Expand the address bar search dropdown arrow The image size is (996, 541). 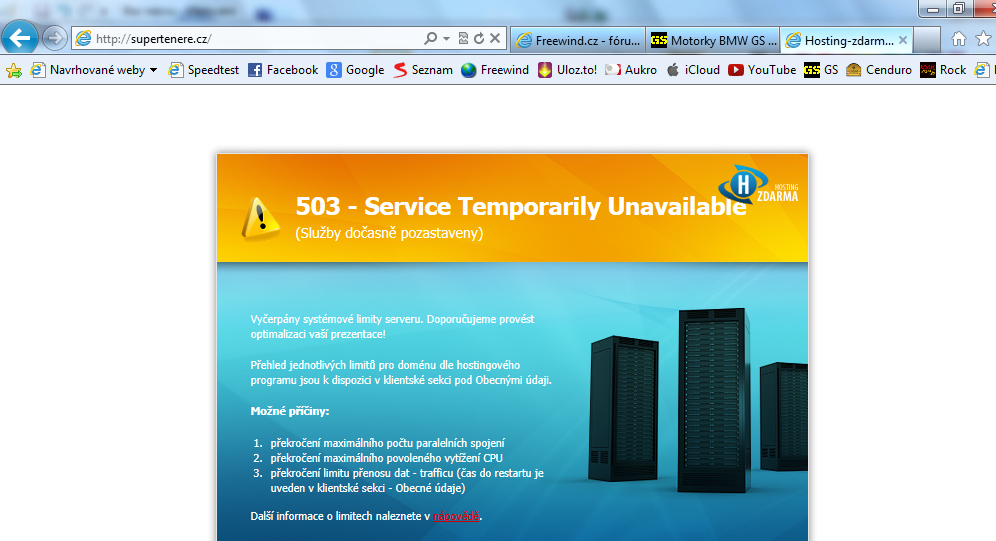[446, 39]
